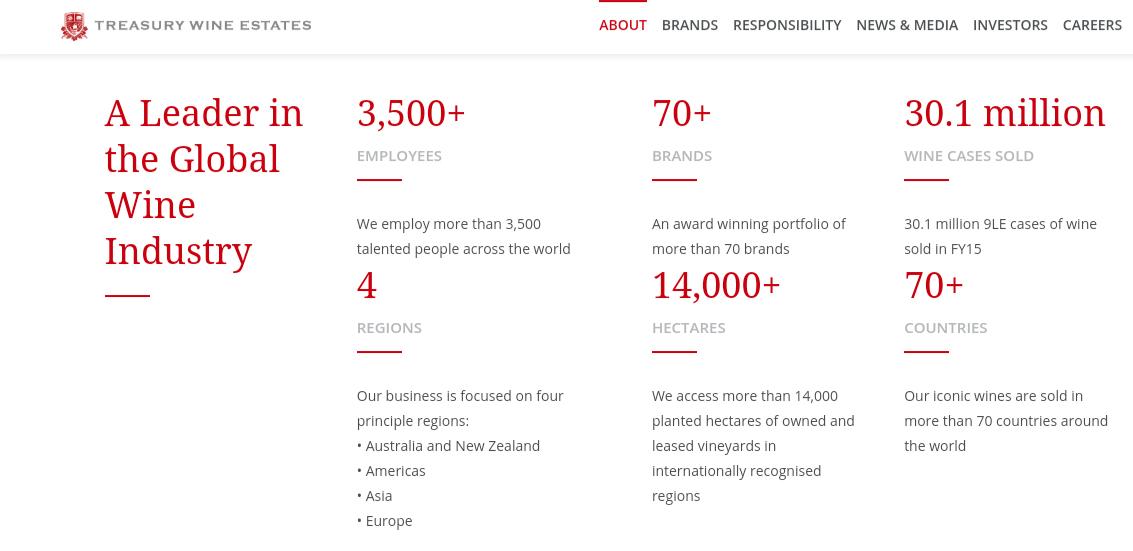The image size is (1133, 551).
Task: Open the Investors section
Action: 1010,26
